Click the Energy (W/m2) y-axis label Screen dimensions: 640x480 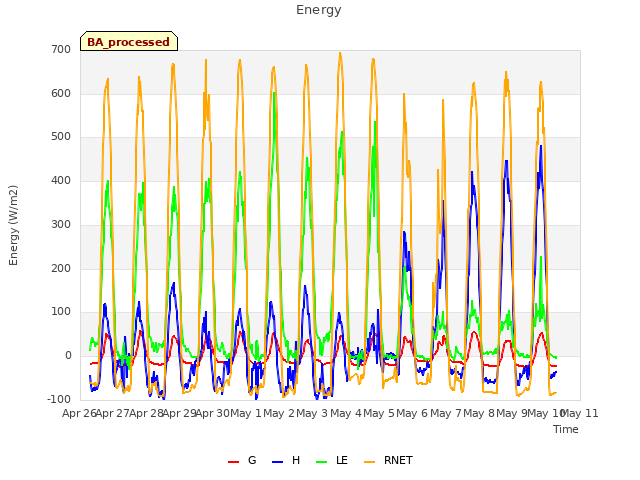point(13,225)
